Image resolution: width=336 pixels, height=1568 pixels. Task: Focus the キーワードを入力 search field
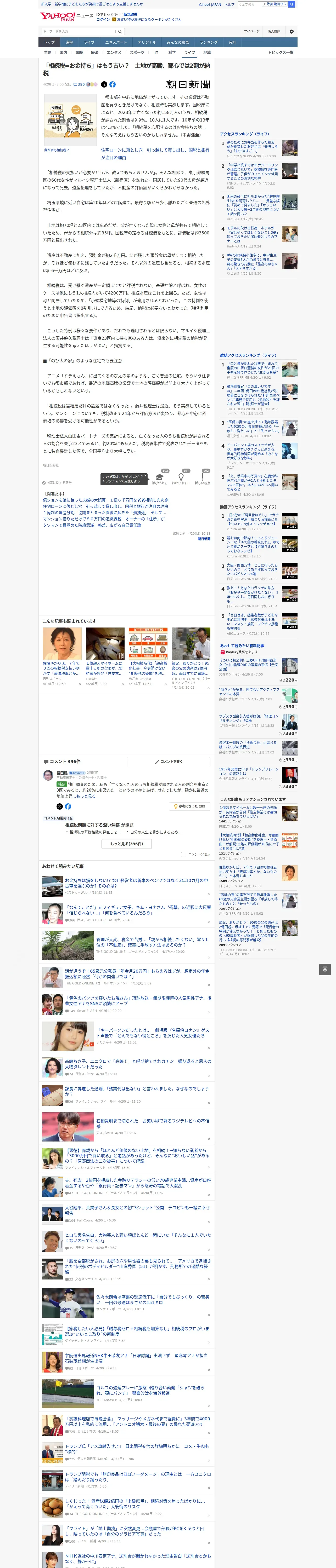click(x=78, y=31)
